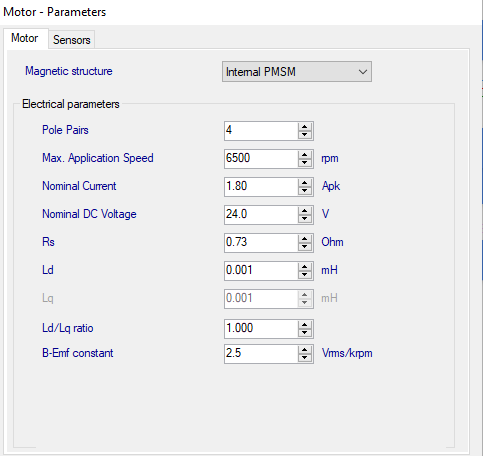
Task: Decrease Pole Pairs with down arrow
Action: (x=305, y=135)
